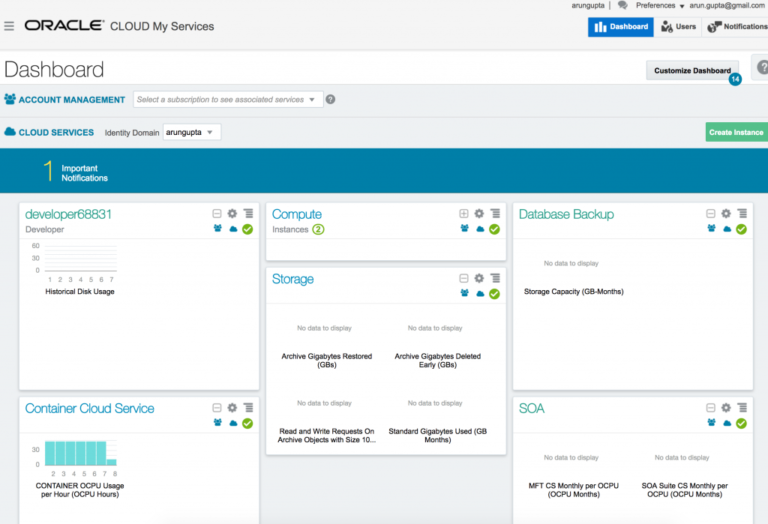Expand the Preferences dropdown menu

click(659, 5)
